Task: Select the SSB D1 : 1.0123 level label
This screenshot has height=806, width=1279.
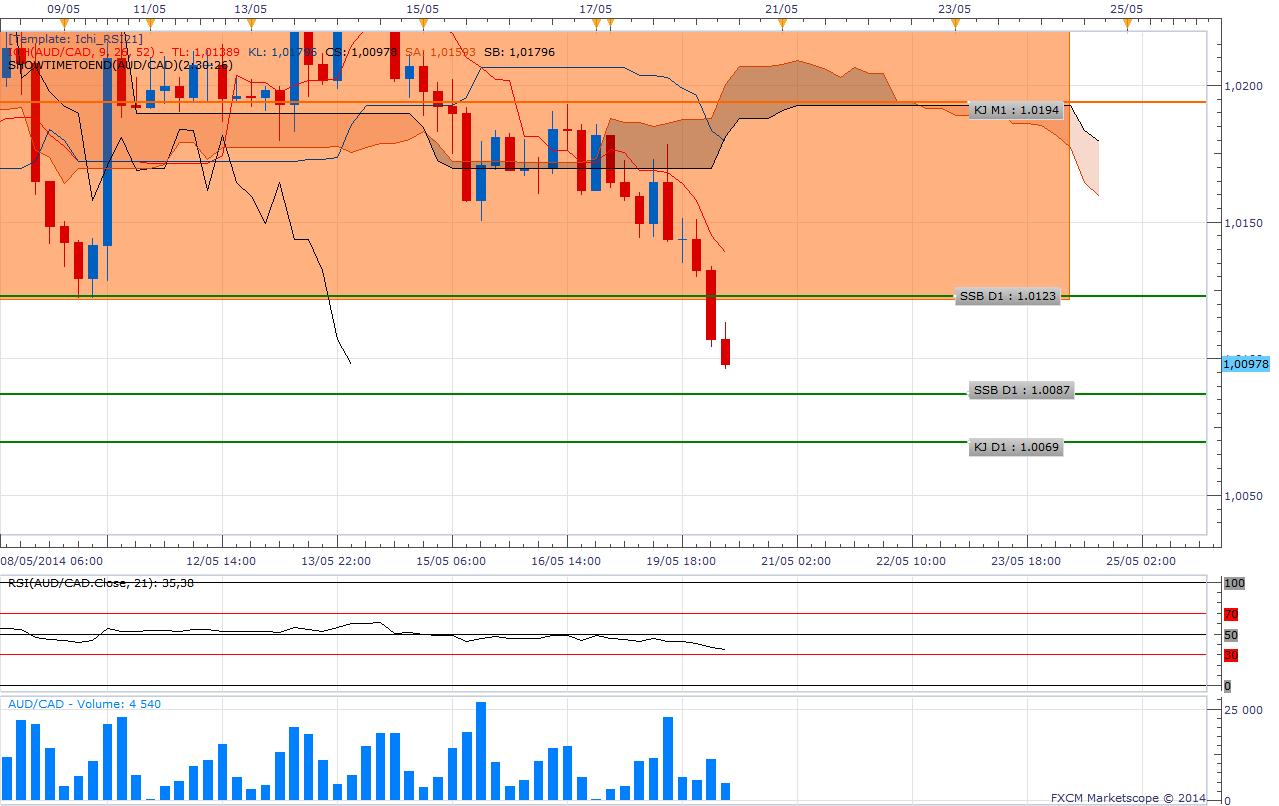Action: 1007,297
